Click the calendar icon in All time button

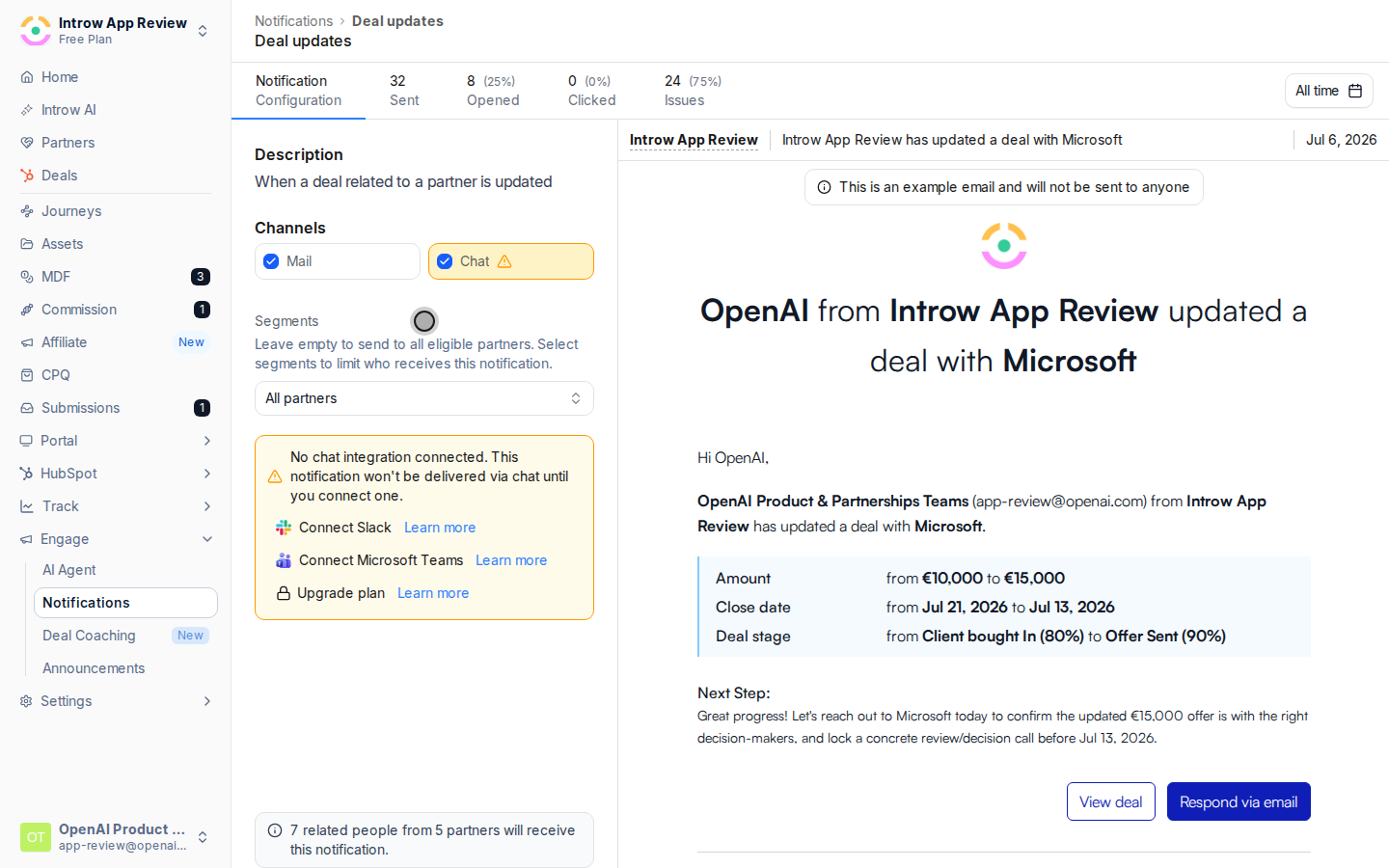(x=1355, y=91)
